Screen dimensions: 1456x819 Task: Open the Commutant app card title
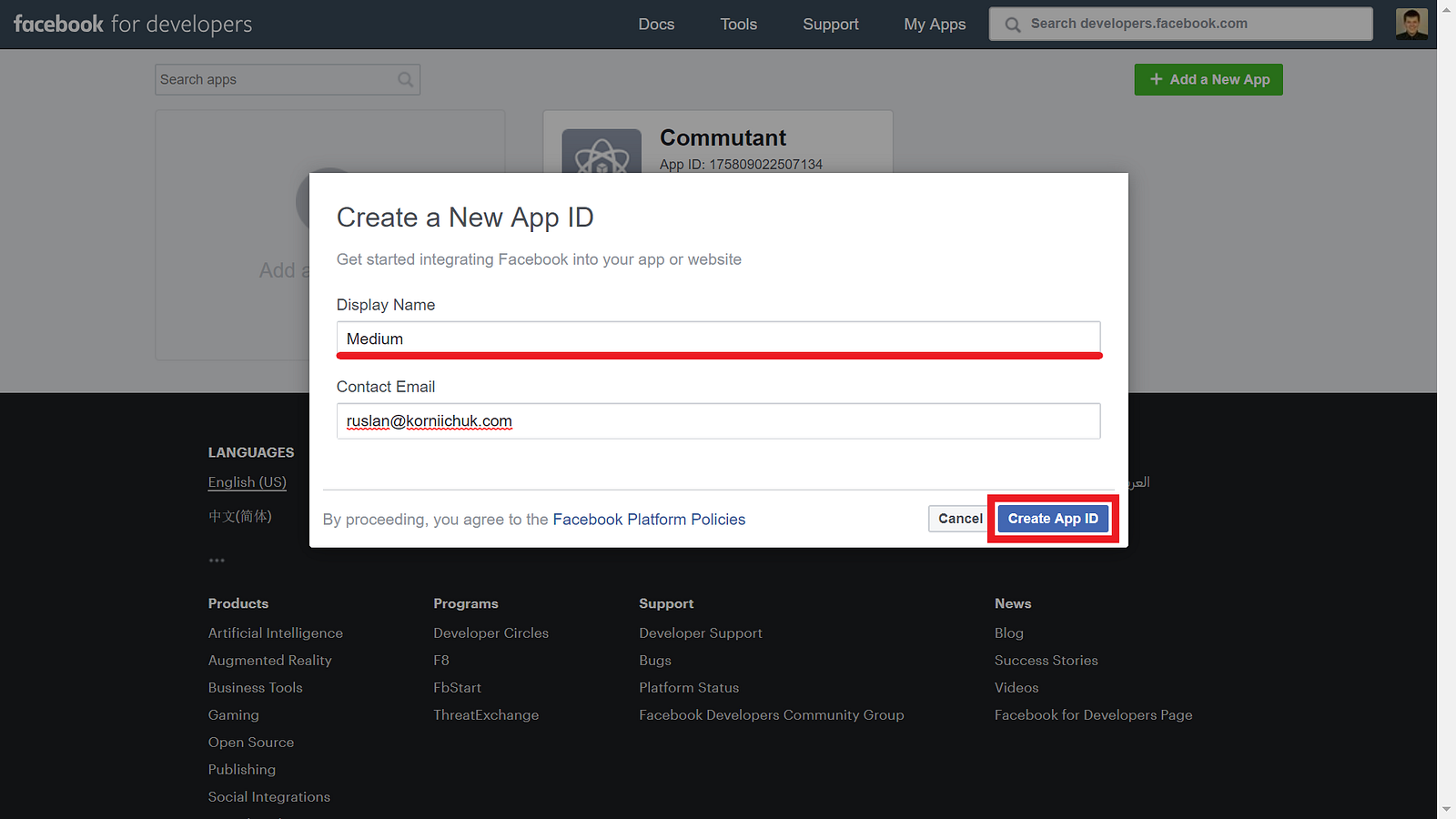click(x=723, y=137)
